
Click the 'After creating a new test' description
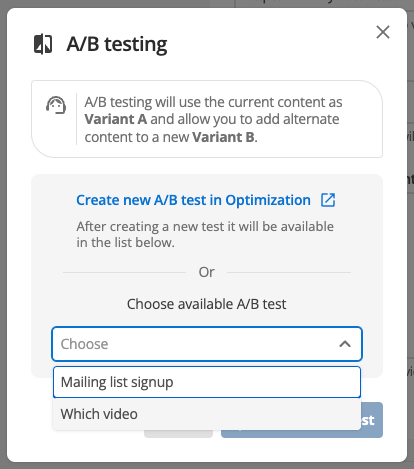205,234
